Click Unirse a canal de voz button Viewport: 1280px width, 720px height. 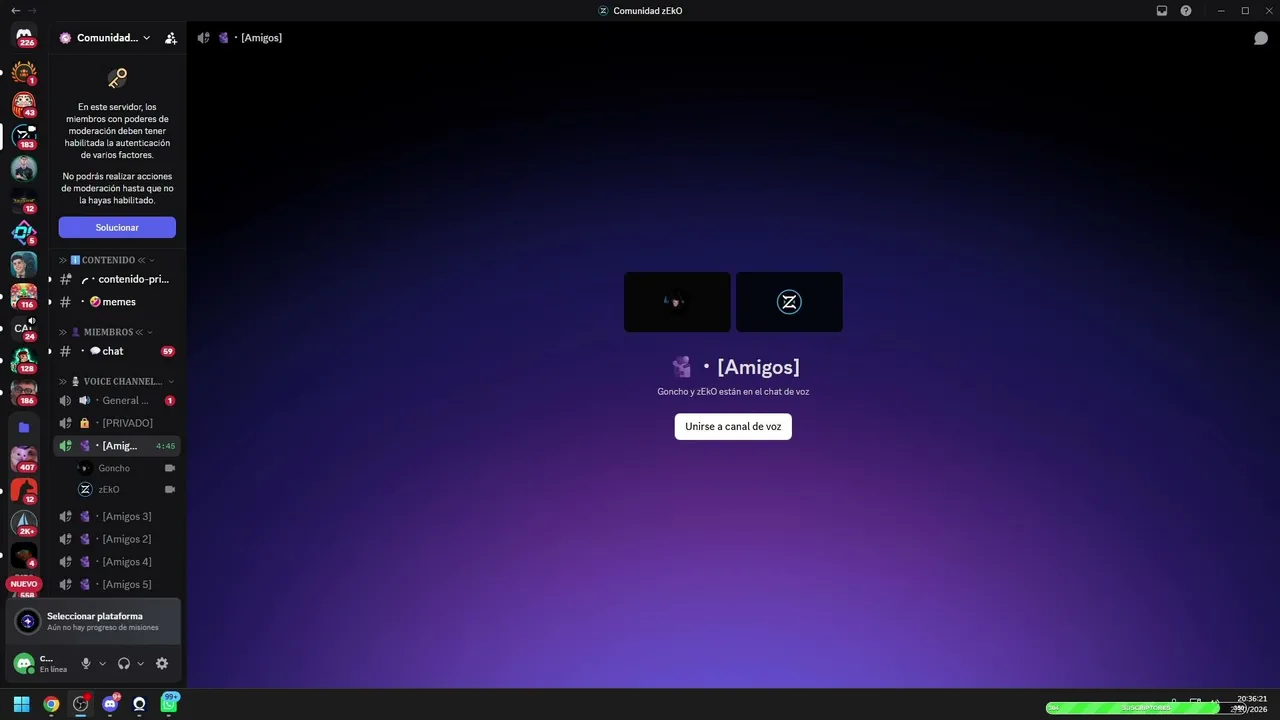[733, 426]
